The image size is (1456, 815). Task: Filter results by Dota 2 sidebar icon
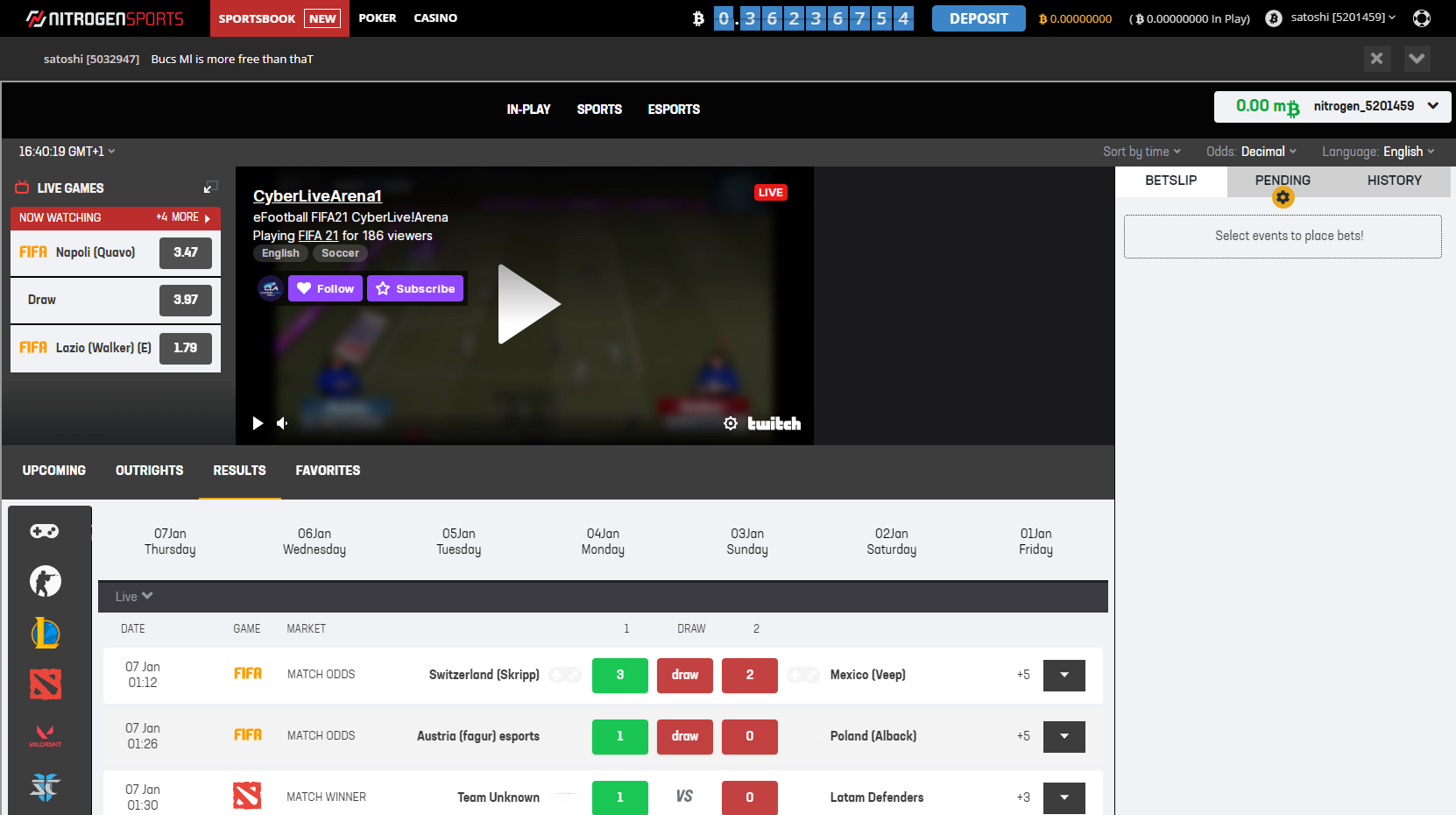point(46,684)
